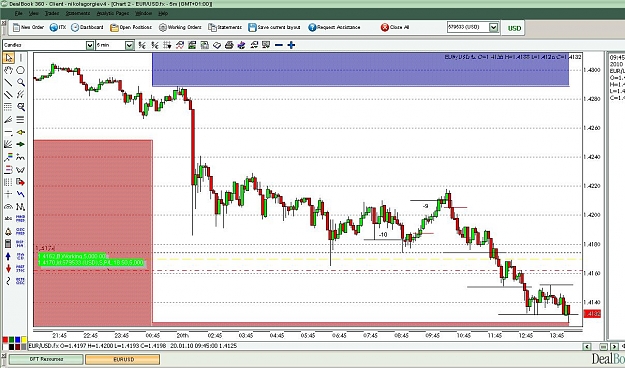Click the Statements toolbar button
The height and width of the screenshot is (368, 625).
225,27
